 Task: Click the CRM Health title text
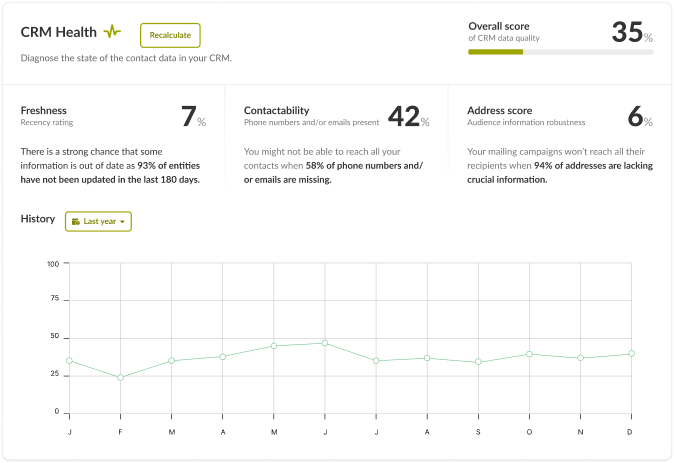coord(59,33)
